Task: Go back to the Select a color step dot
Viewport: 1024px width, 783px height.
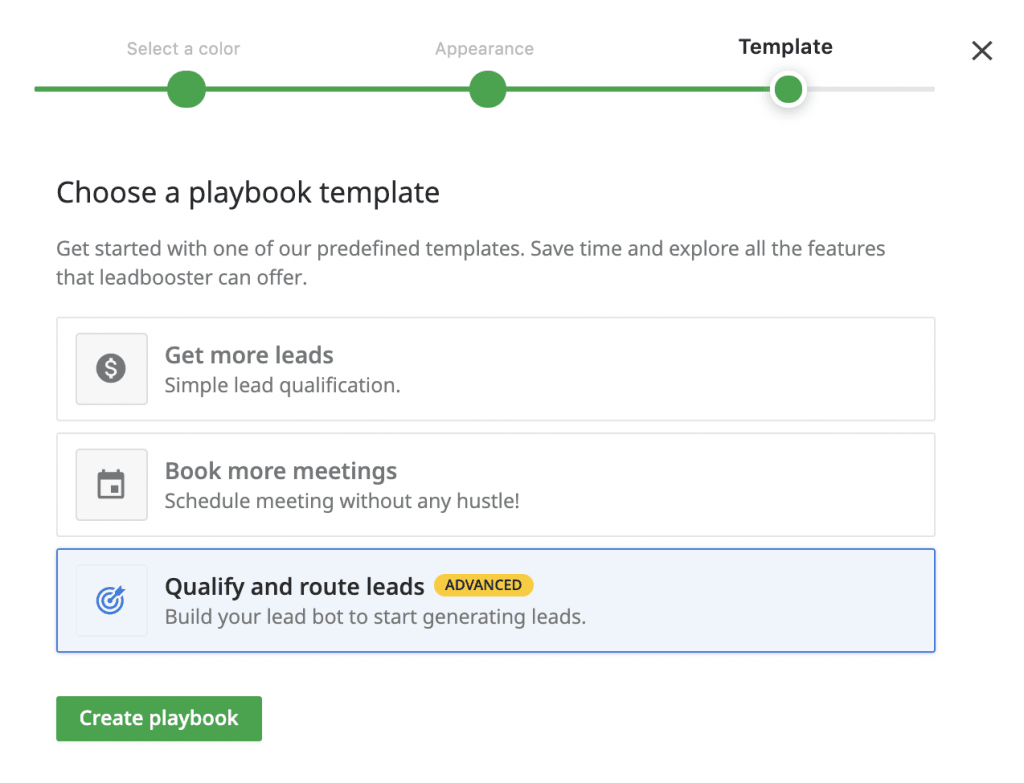Action: click(x=186, y=89)
